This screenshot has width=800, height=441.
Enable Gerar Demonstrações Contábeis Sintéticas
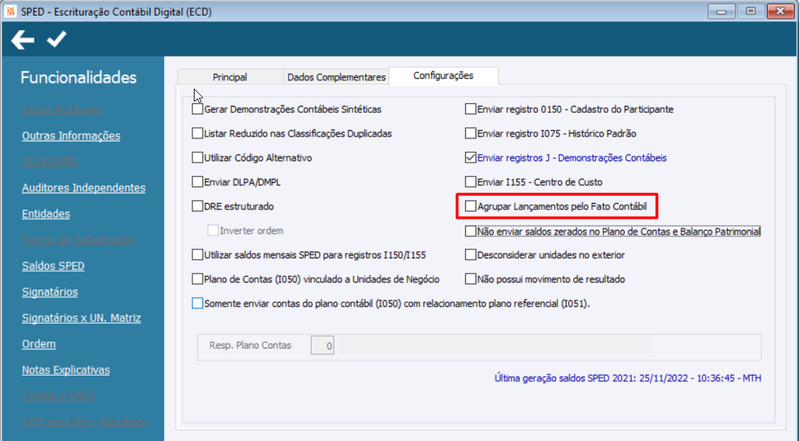point(197,109)
